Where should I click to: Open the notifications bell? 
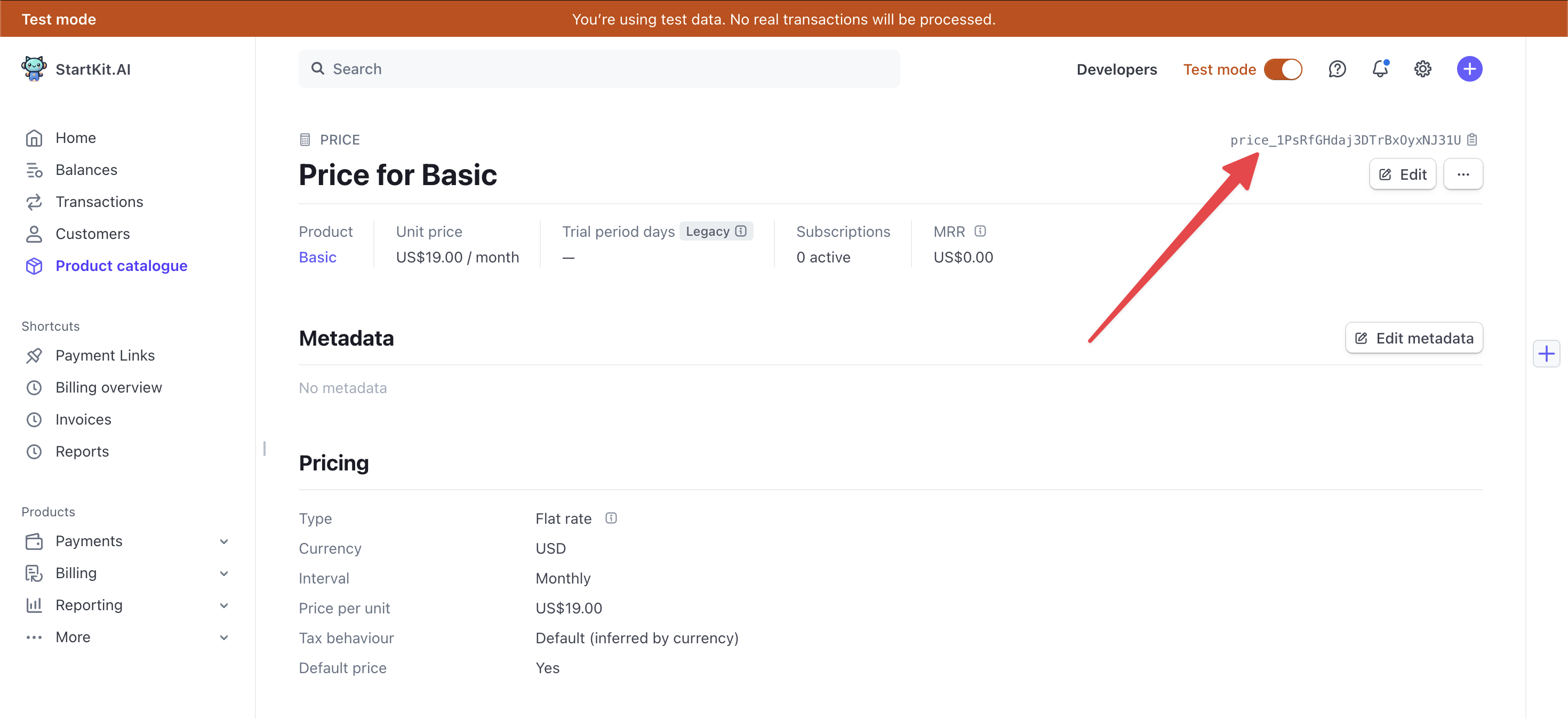click(1380, 69)
